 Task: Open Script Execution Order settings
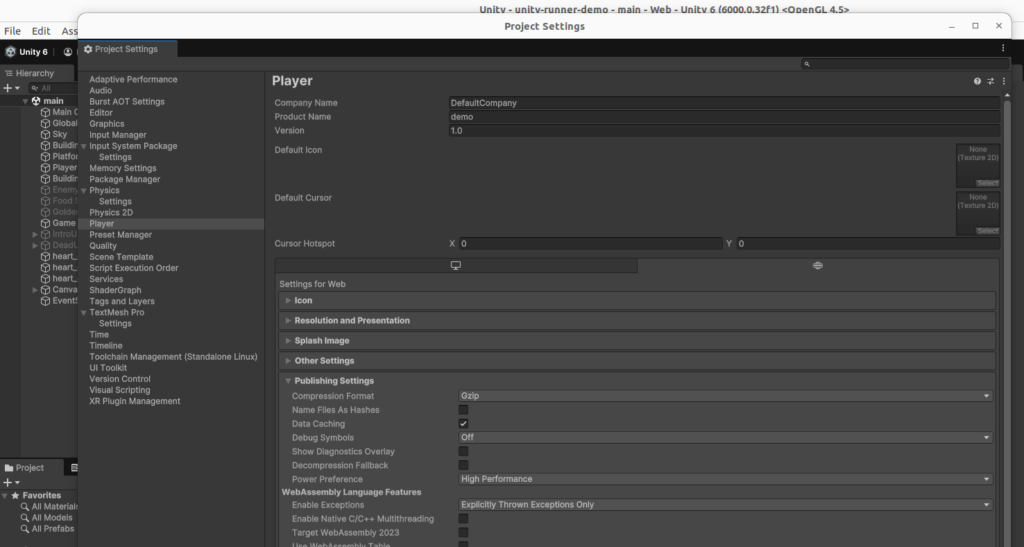[x=133, y=268]
